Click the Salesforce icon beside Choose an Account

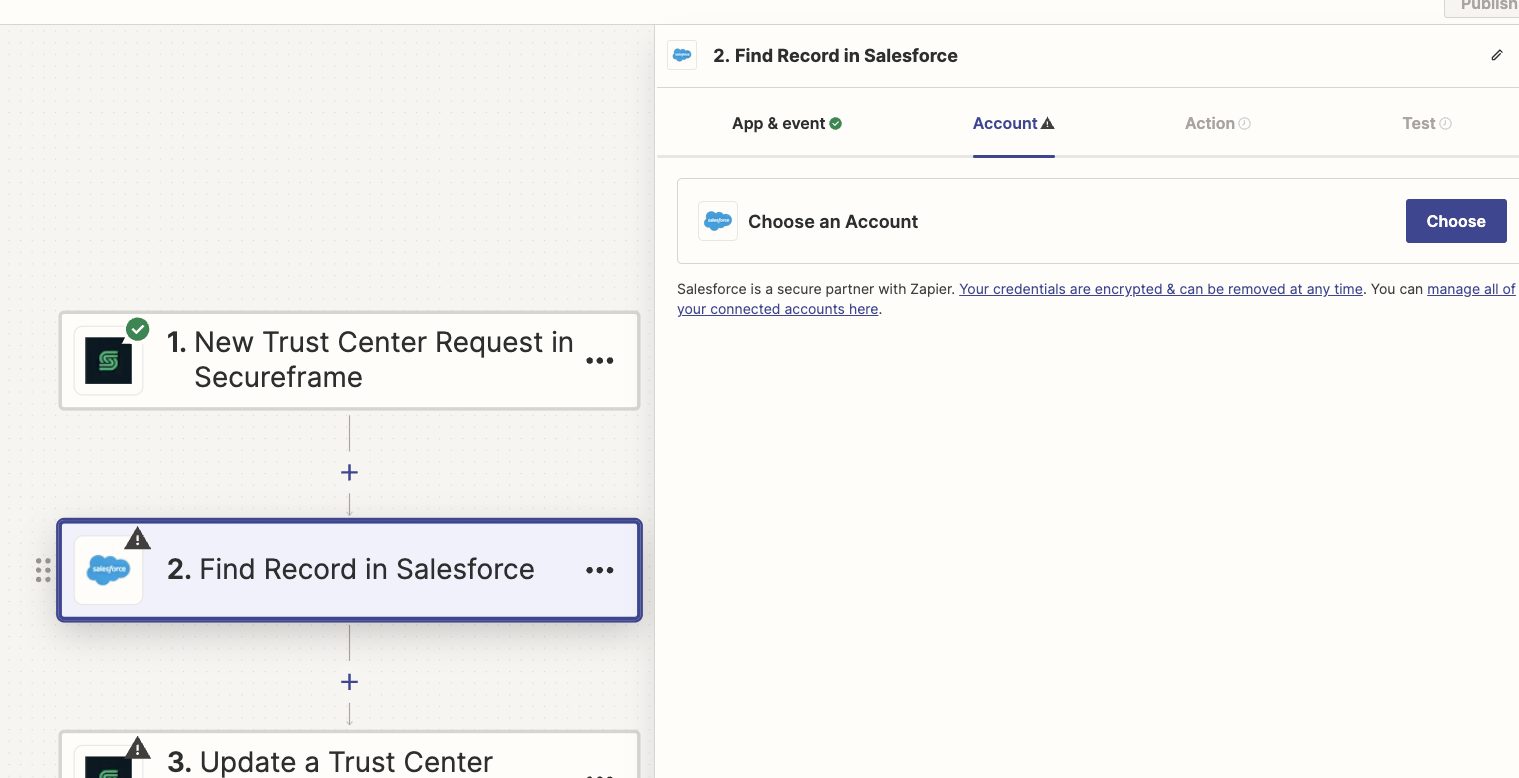[x=718, y=221]
